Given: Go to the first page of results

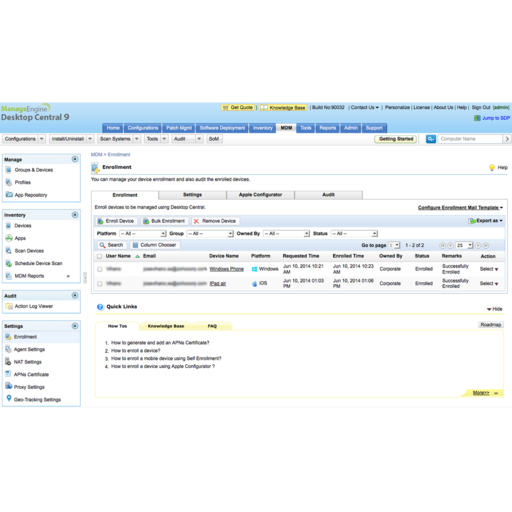Looking at the screenshot, I should pos(442,246).
